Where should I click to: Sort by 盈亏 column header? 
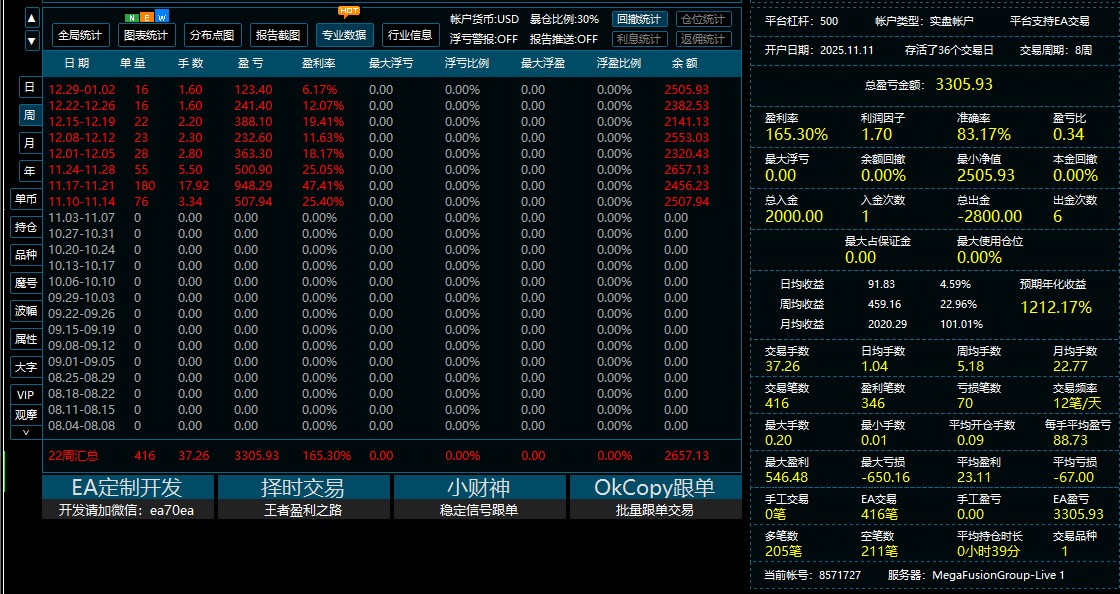pos(250,63)
